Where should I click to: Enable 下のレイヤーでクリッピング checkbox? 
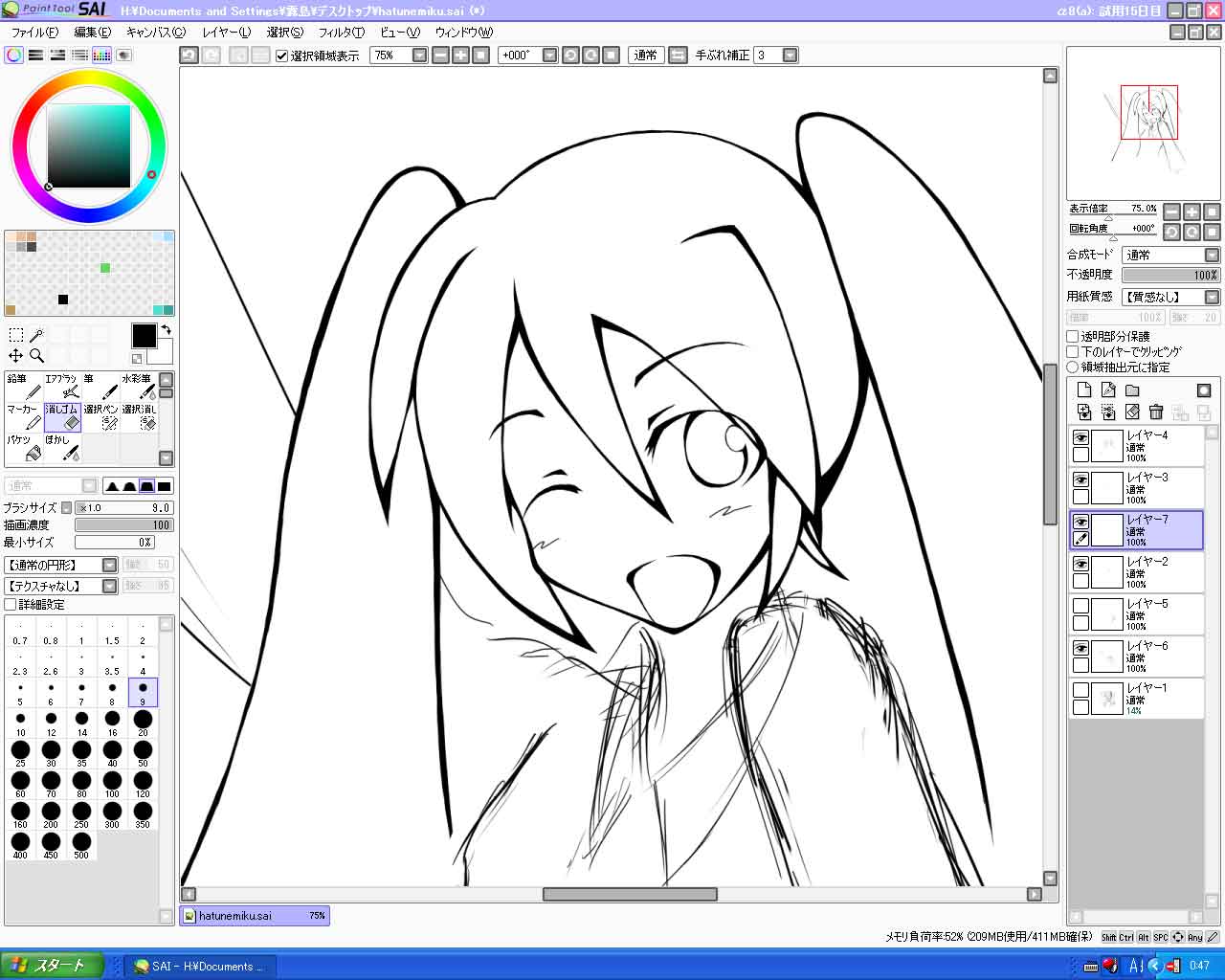tap(1073, 352)
